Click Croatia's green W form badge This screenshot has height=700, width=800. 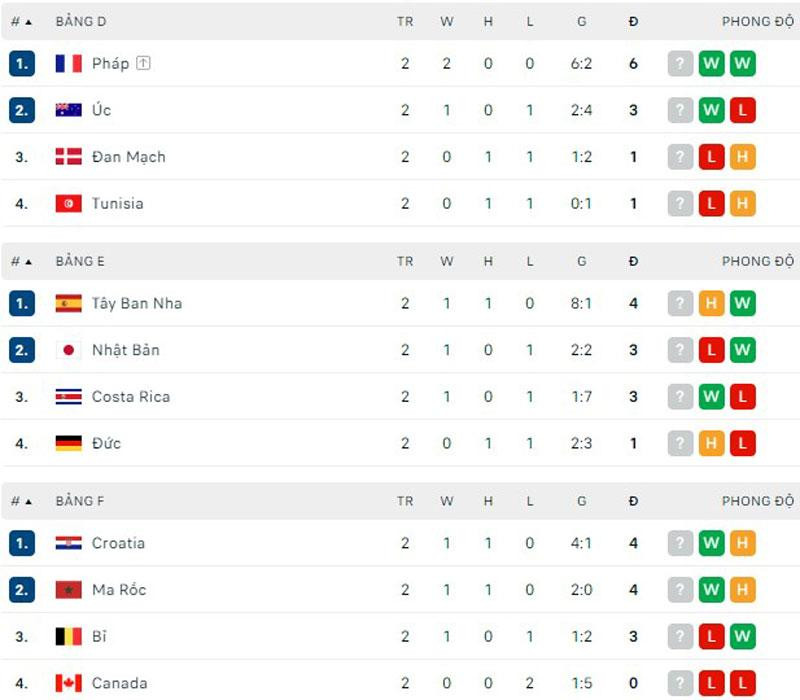click(x=711, y=544)
